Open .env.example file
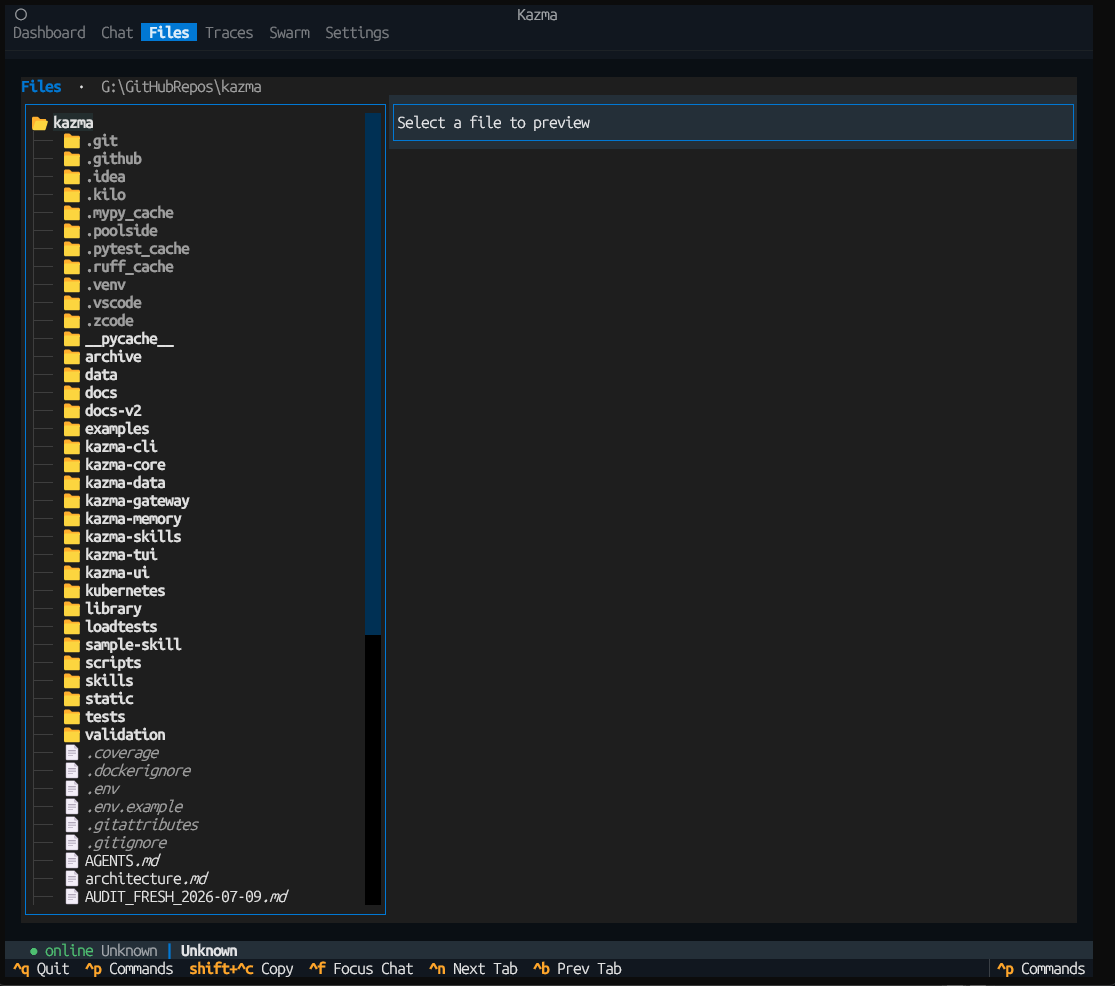This screenshot has width=1115, height=986. [x=124, y=807]
